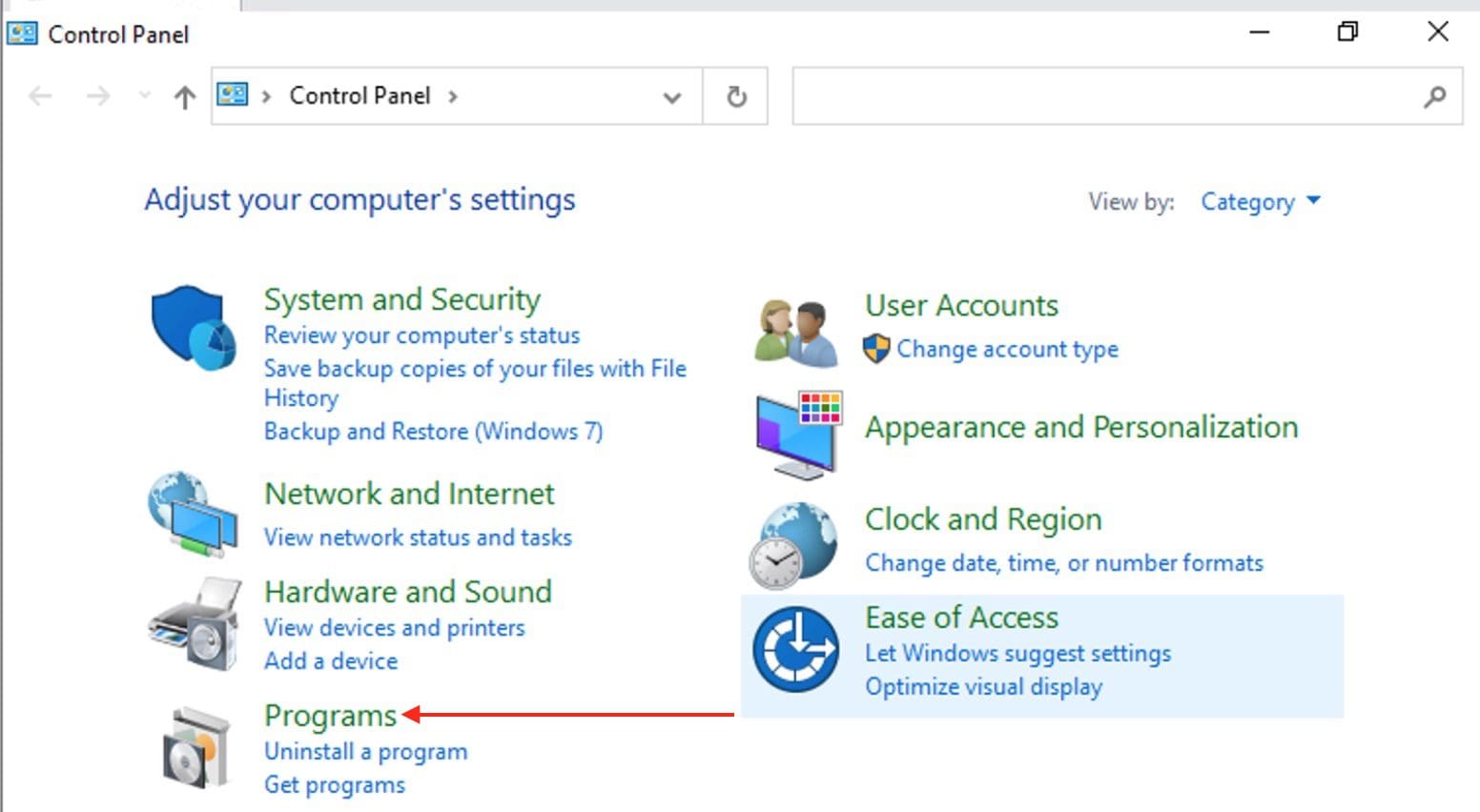Click the Hardware and Sound printer icon
The height and width of the screenshot is (812, 1480).
click(194, 625)
